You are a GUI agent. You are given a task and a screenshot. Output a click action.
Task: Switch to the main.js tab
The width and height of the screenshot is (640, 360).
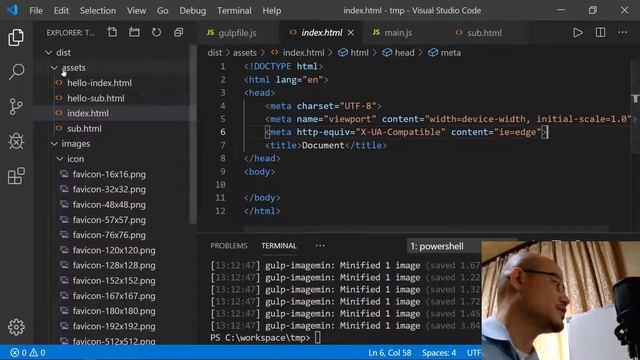[x=398, y=33]
